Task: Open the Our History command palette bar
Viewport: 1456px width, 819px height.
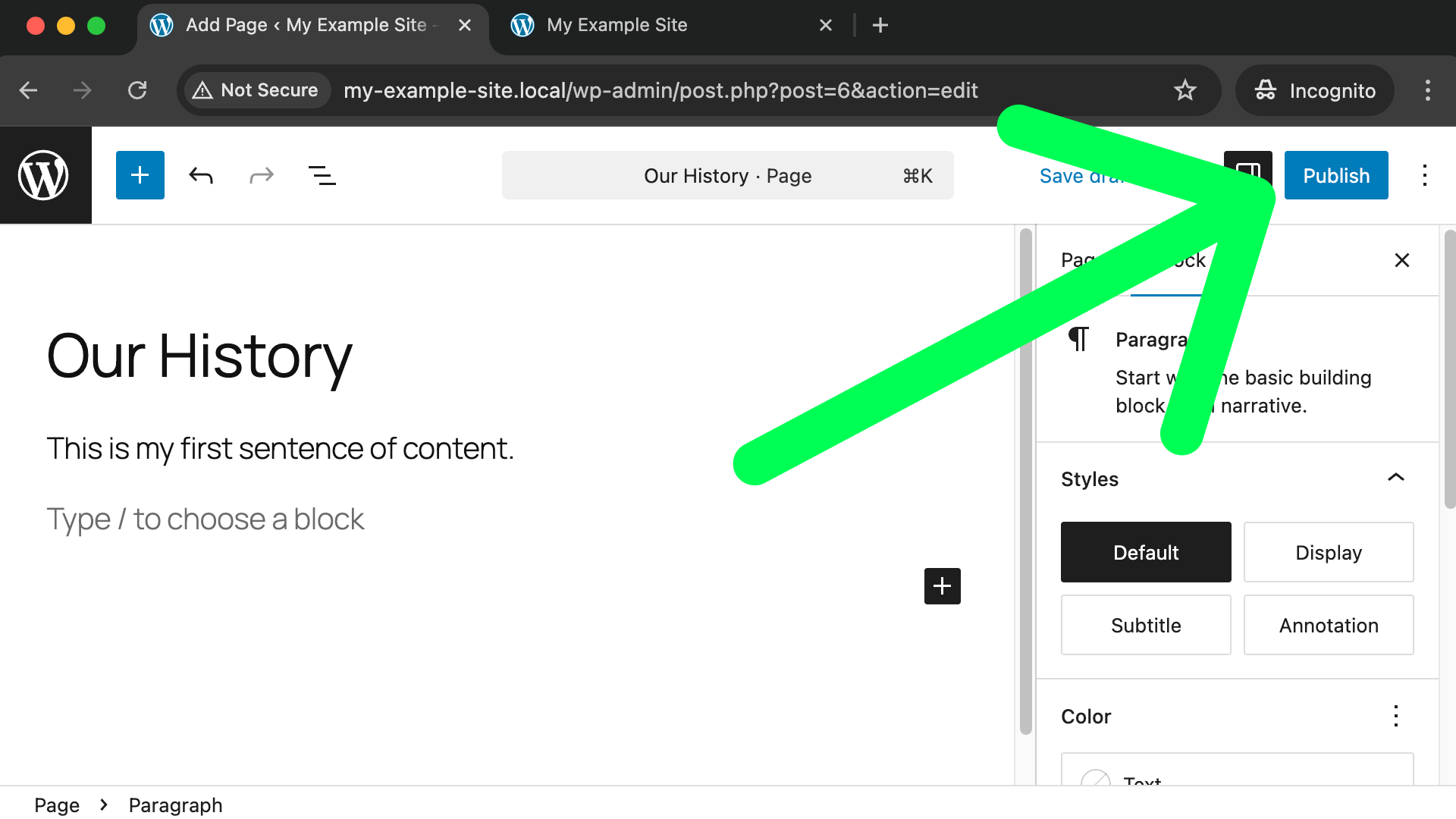Action: 726,175
